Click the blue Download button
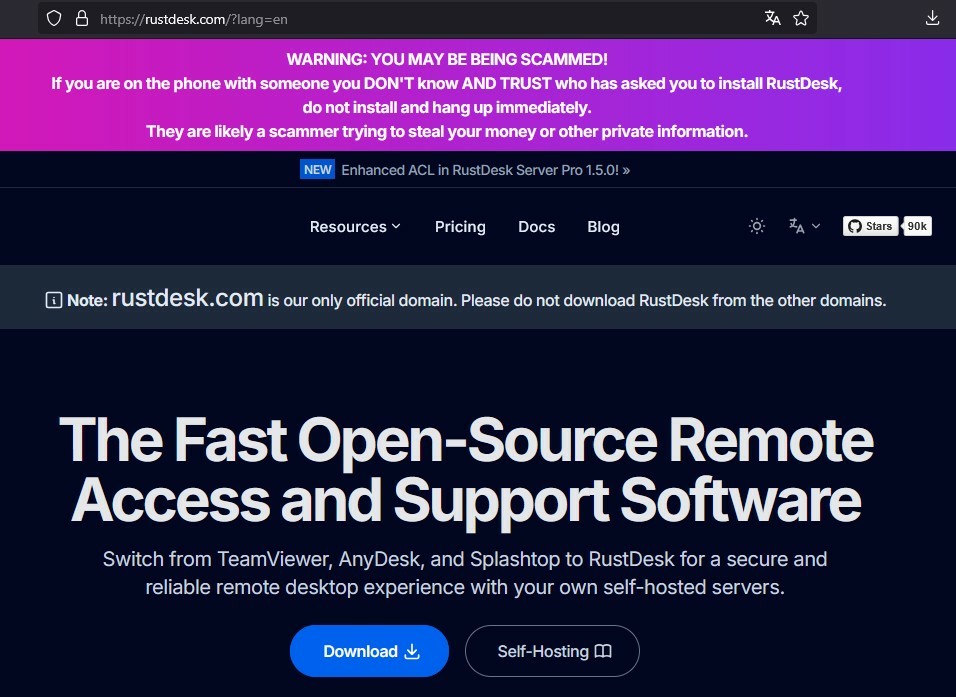The image size is (956, 697). pyautogui.click(x=369, y=651)
